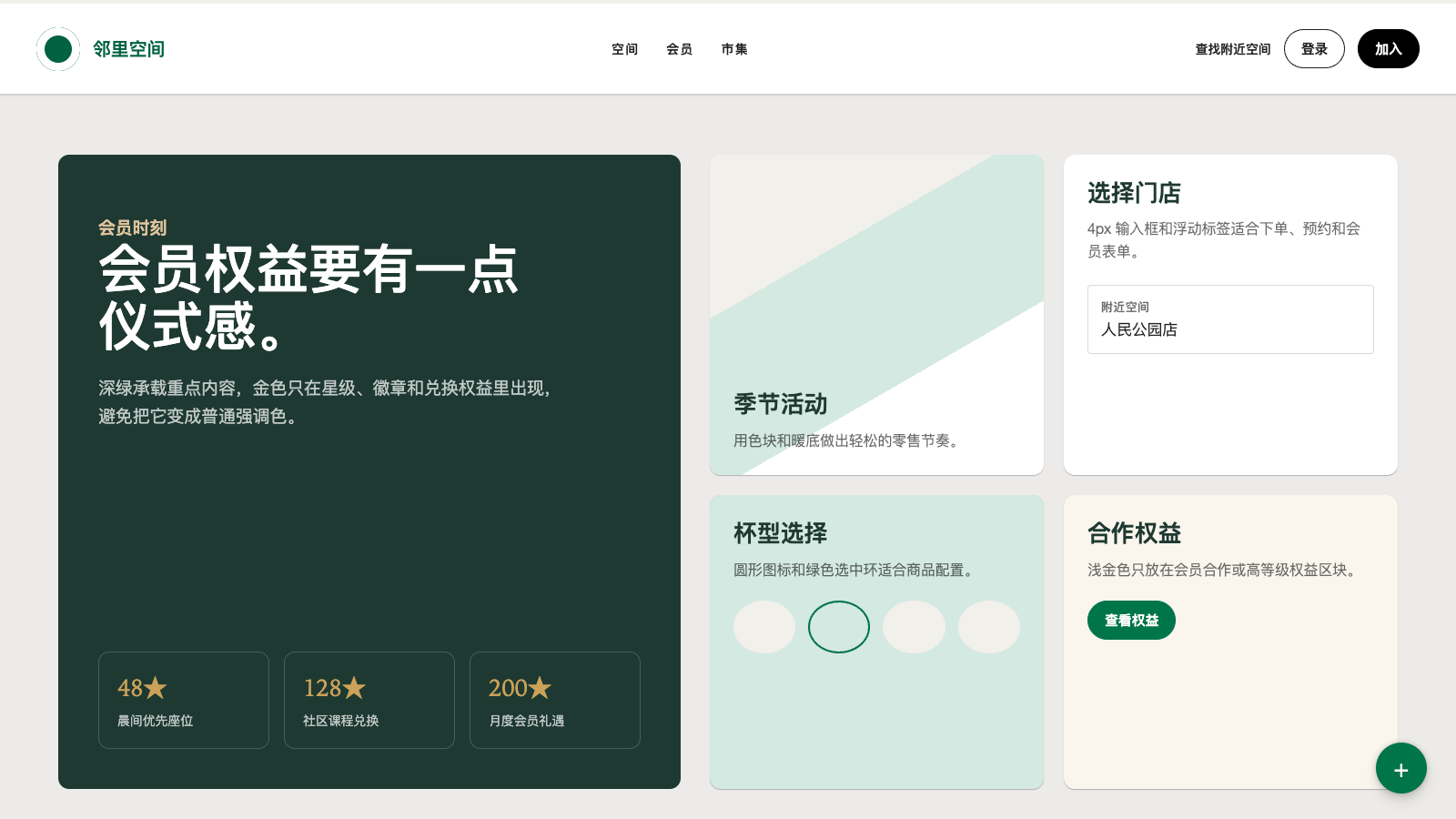Go to the 会员 navigation item
Image resolution: width=1456 pixels, height=819 pixels.
coord(679,49)
